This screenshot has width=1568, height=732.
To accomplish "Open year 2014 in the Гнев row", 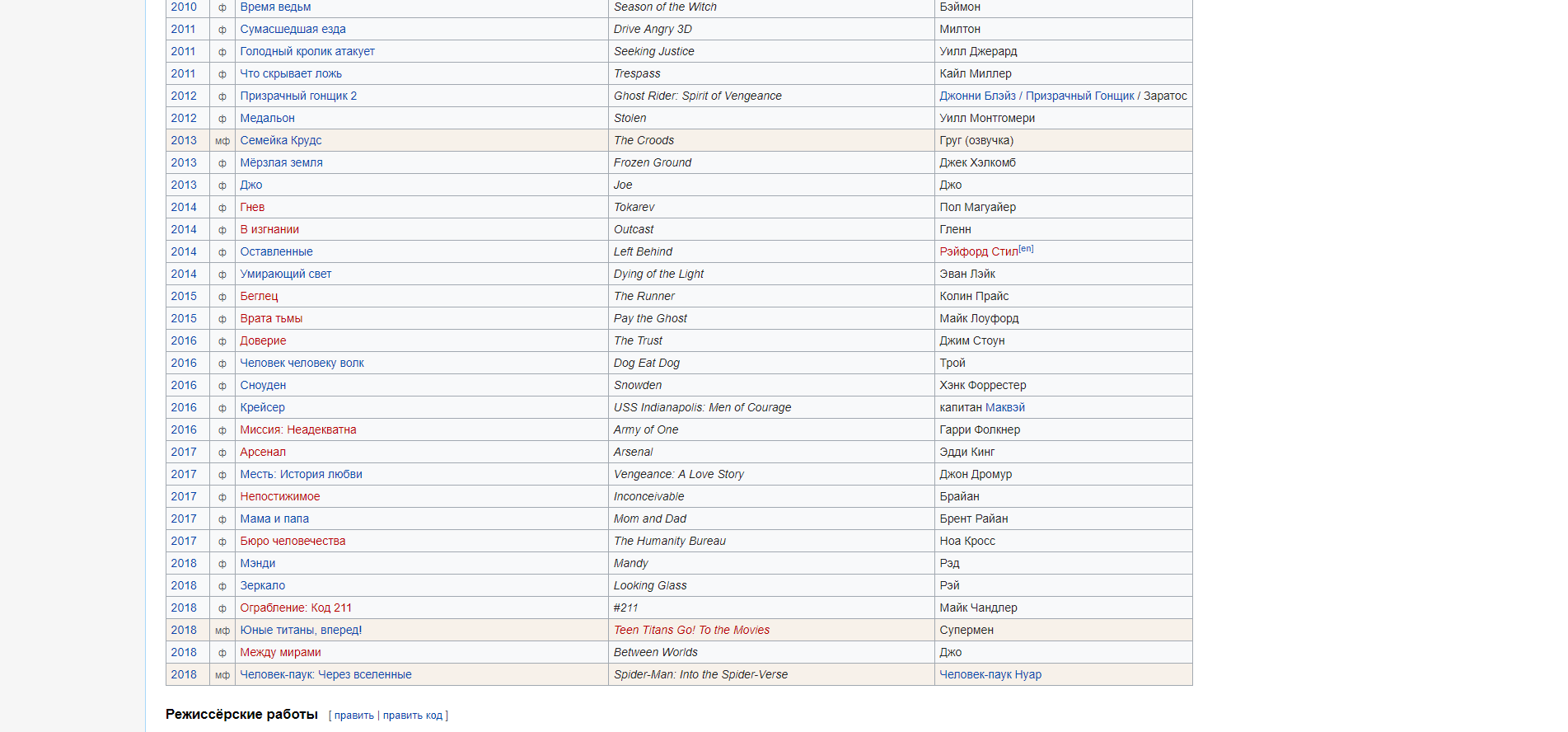I will pyautogui.click(x=184, y=207).
